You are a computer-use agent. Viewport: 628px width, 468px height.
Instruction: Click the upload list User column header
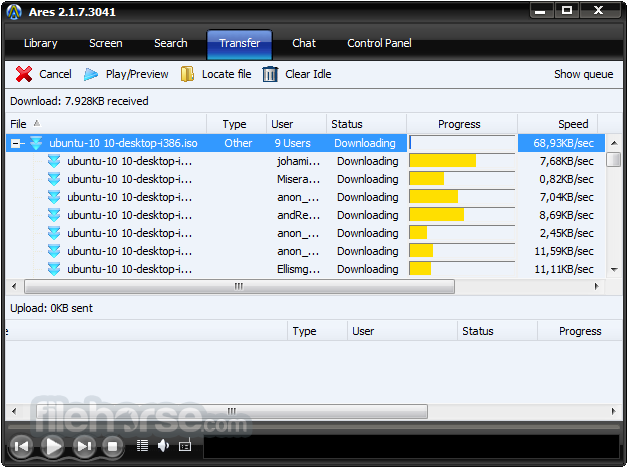click(402, 331)
